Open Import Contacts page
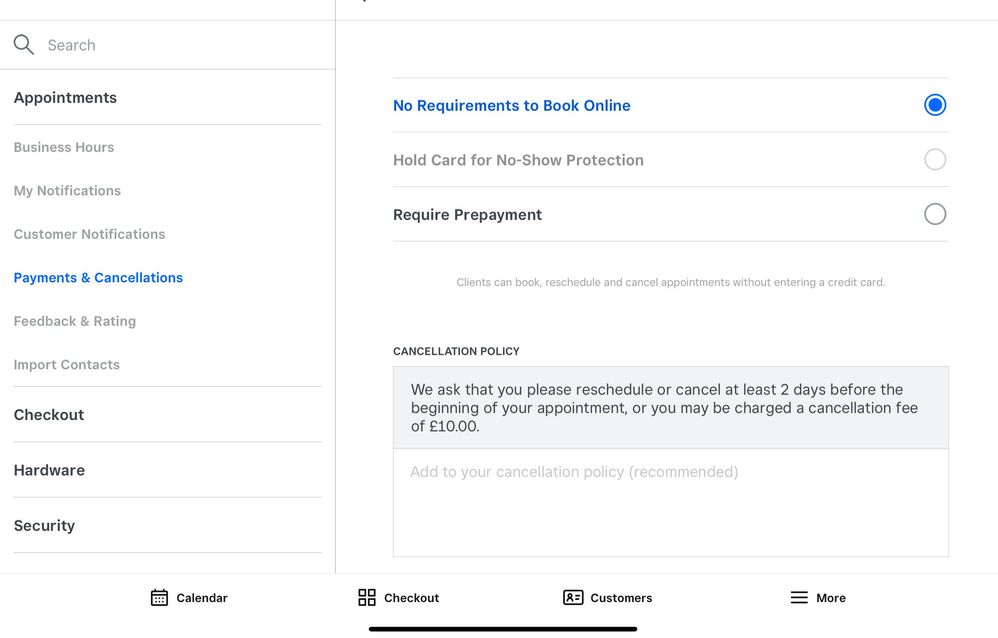The width and height of the screenshot is (998, 638). coord(67,365)
